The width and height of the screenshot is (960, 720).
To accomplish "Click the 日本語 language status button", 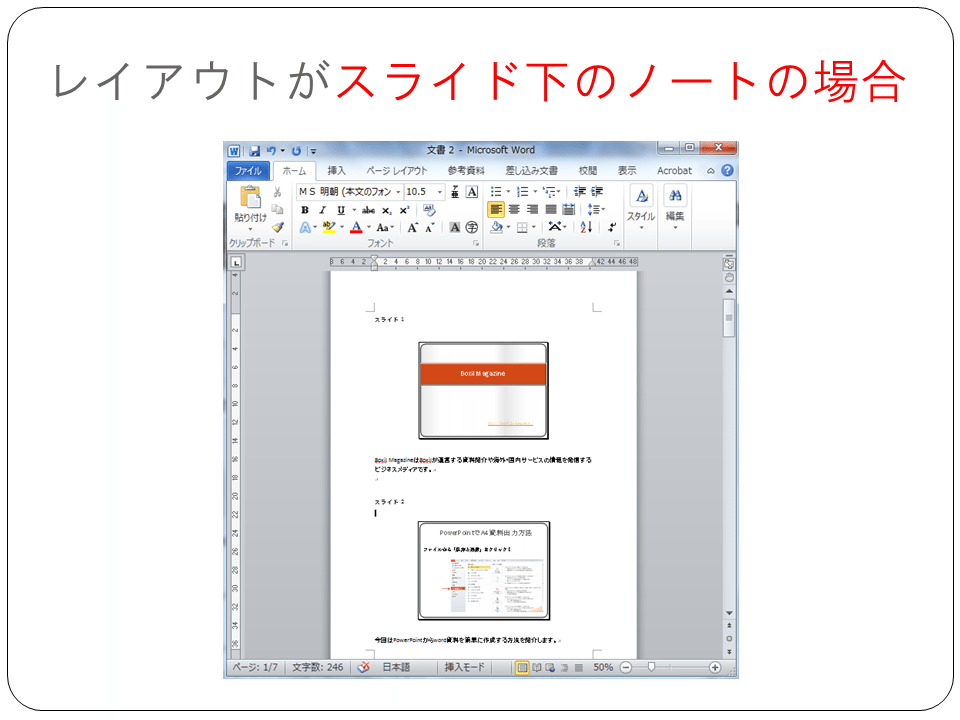I will point(396,667).
